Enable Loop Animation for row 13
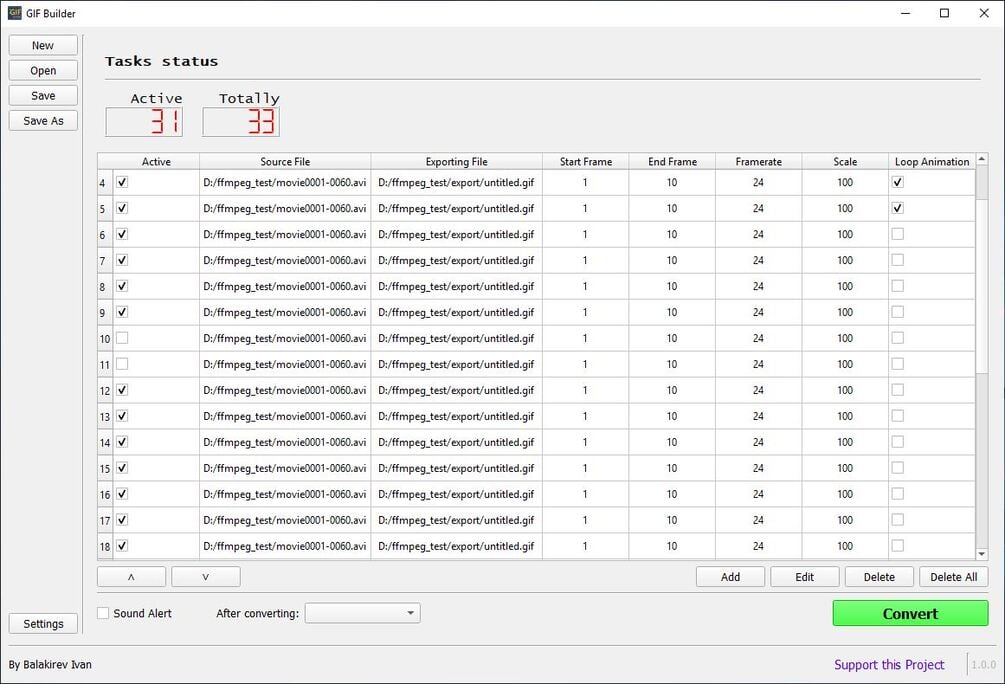1005x684 pixels. [x=897, y=416]
